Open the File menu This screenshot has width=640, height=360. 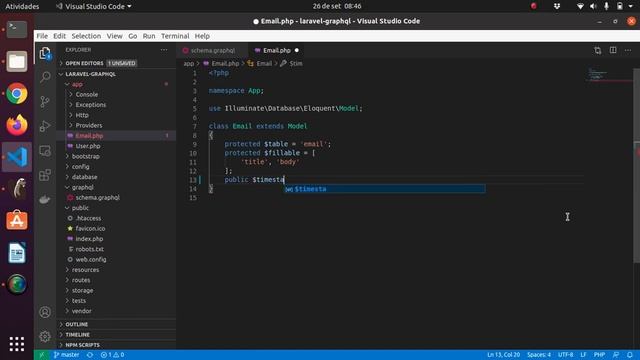click(x=42, y=36)
